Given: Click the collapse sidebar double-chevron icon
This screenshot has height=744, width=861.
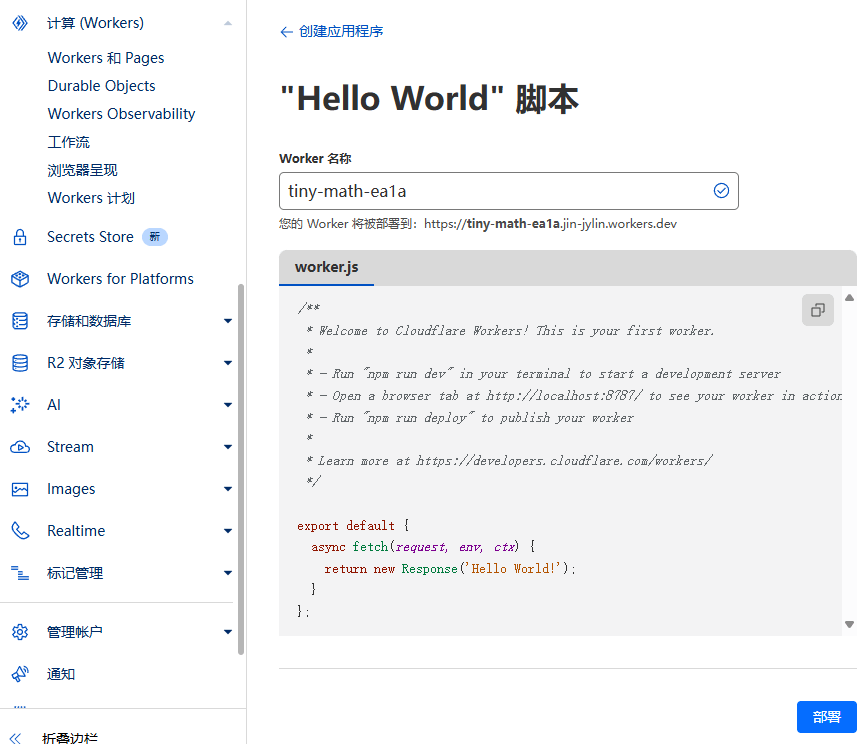Looking at the screenshot, I should click(x=15, y=738).
